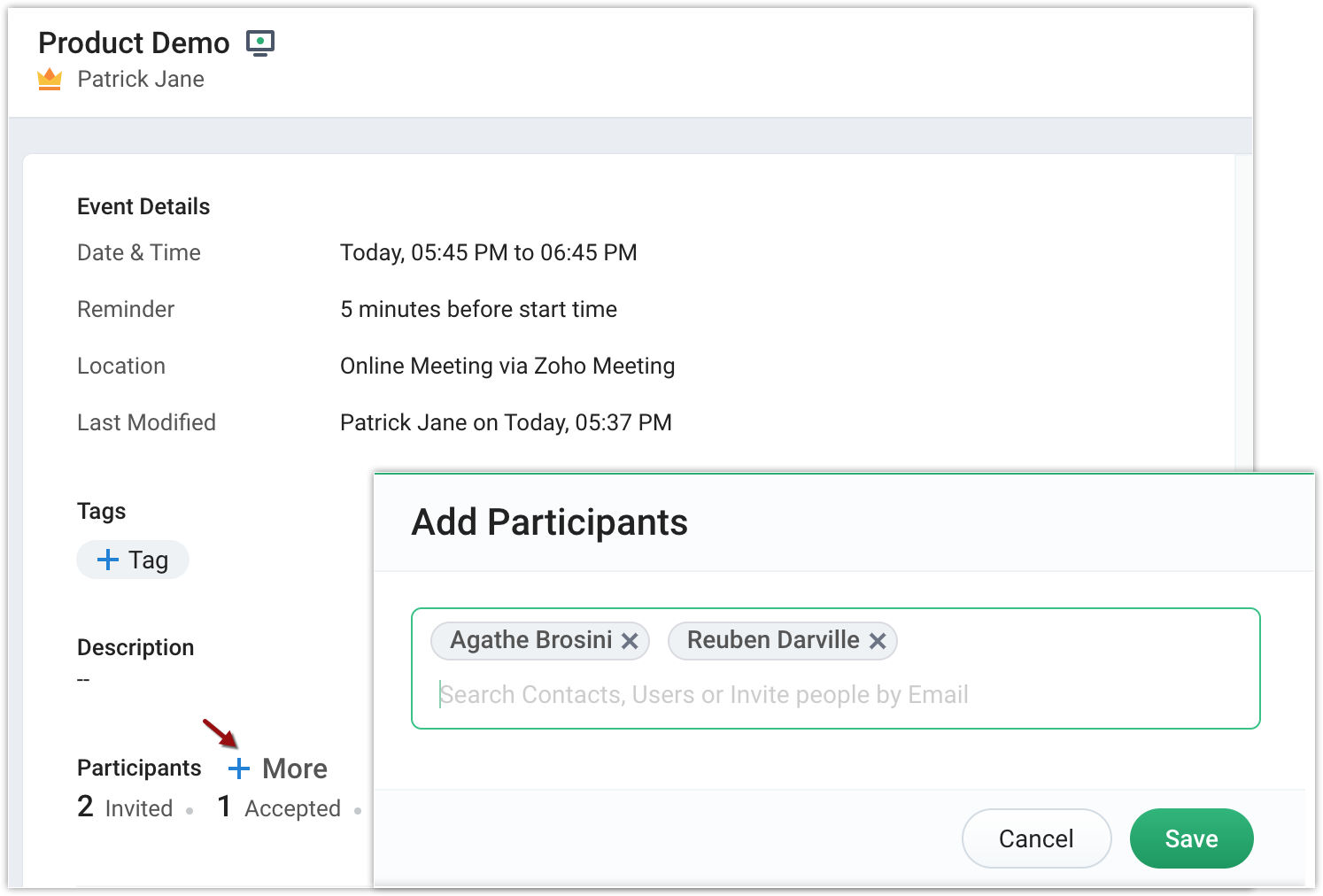Select the Reuben Darville participant chip
Screen dimensions: 1323x896
772,640
